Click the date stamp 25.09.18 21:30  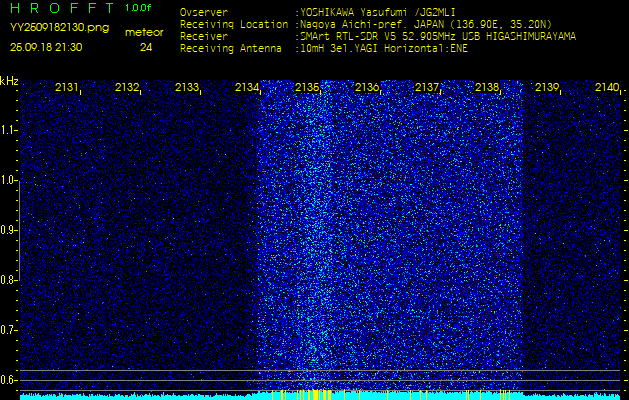pos(46,47)
